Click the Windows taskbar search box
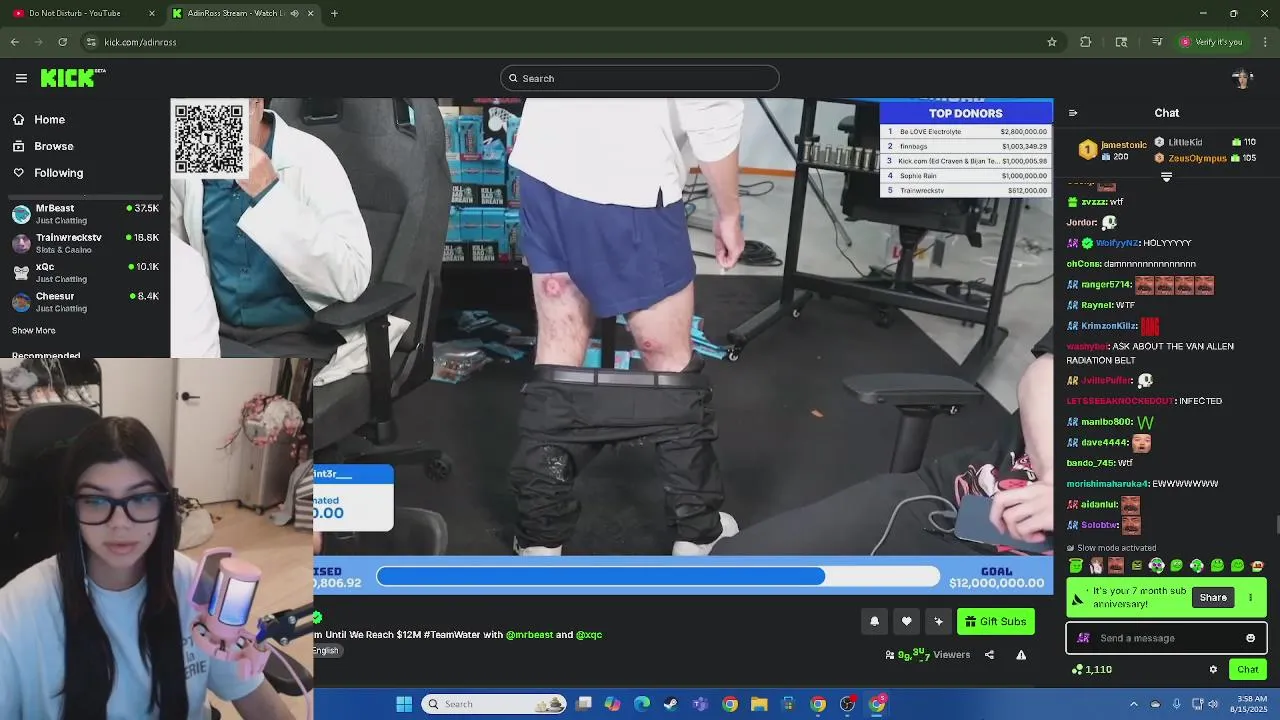This screenshot has height=720, width=1280. tap(494, 704)
